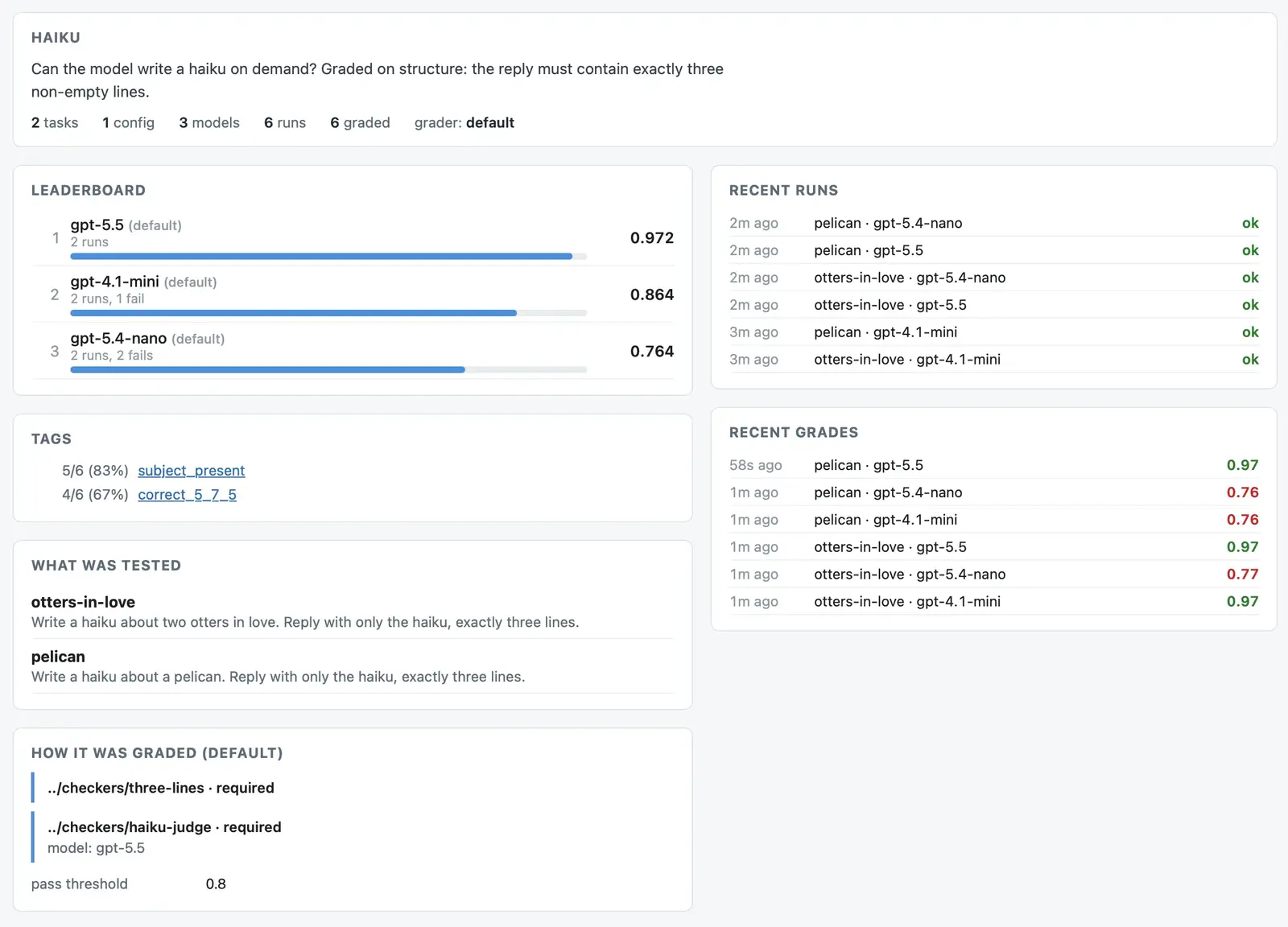Image resolution: width=1288 pixels, height=927 pixels.
Task: Click the gpt-5.5 score bar
Action: point(328,257)
